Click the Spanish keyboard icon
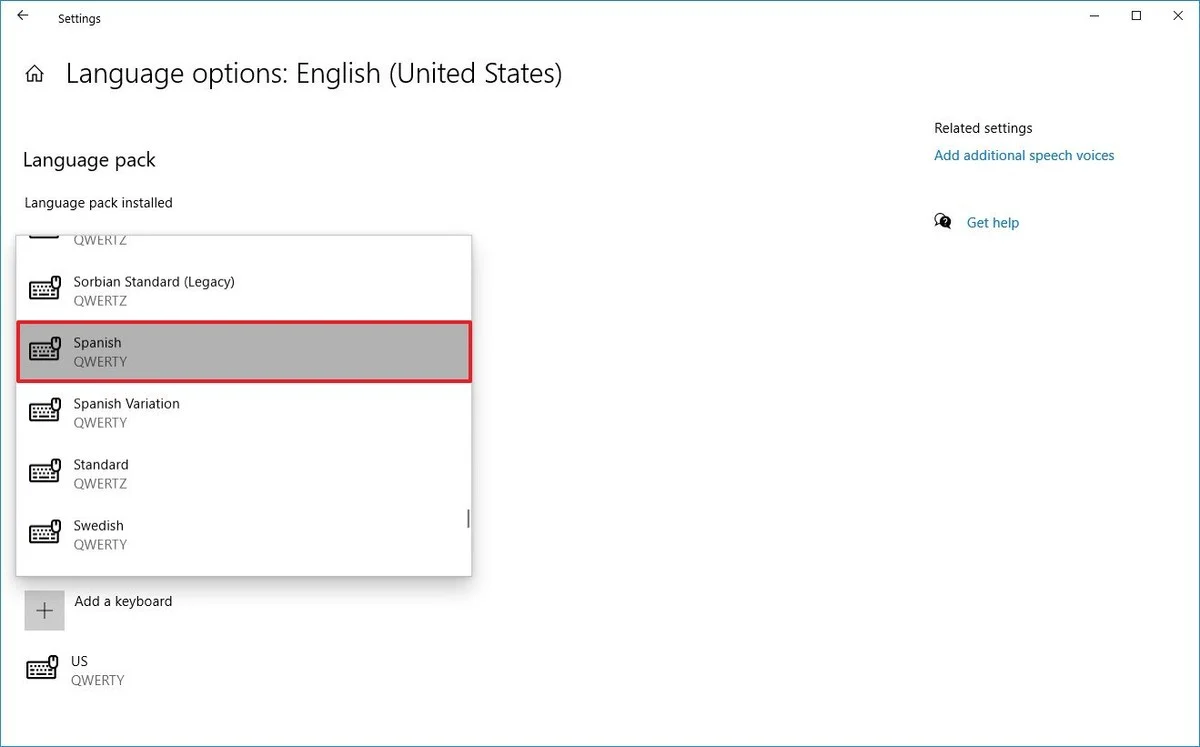1200x747 pixels. tap(45, 351)
